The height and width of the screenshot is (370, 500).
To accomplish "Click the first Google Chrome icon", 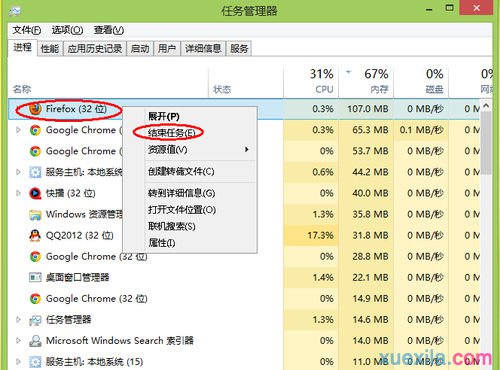I will 35,130.
